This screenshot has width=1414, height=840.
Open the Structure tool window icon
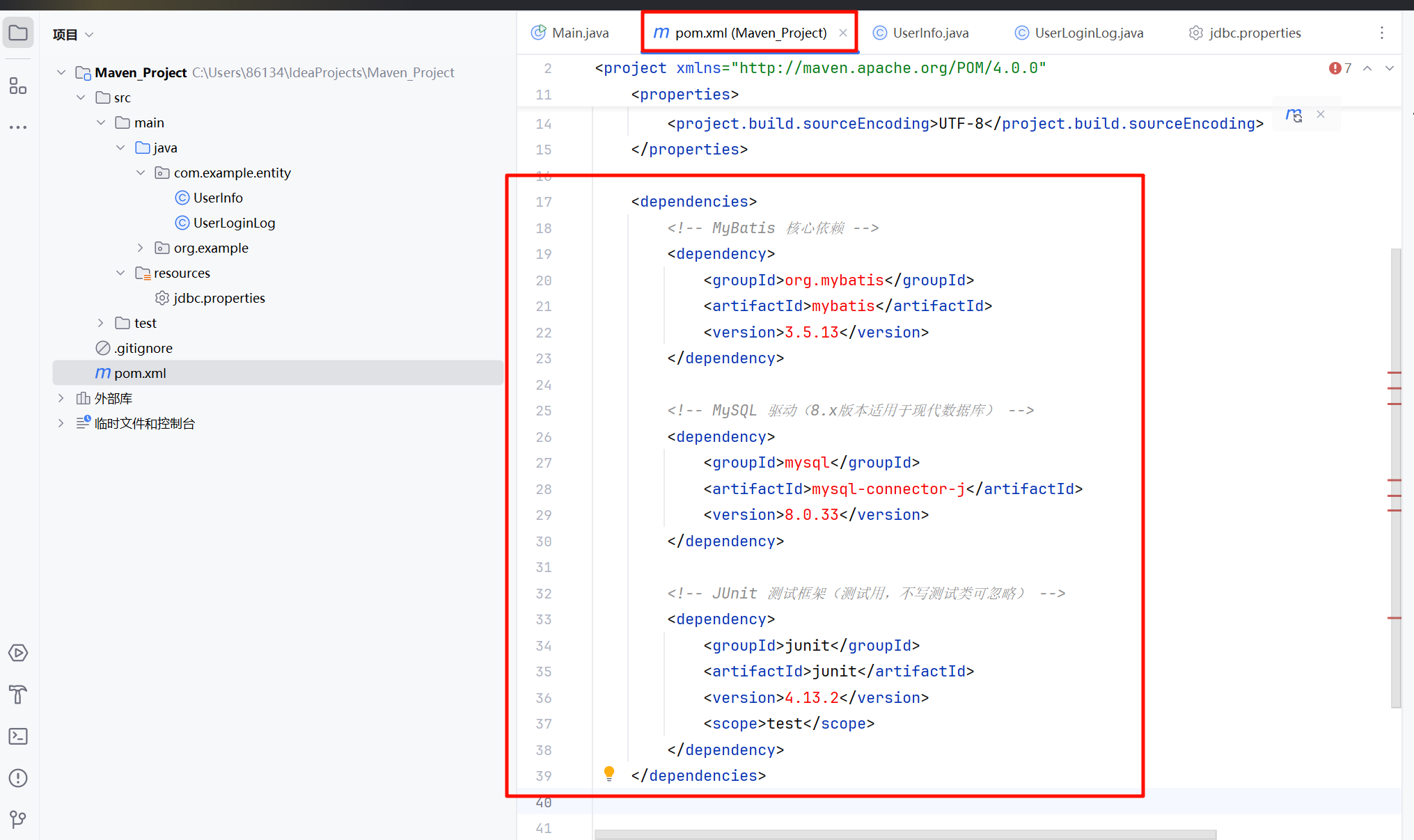(x=18, y=86)
